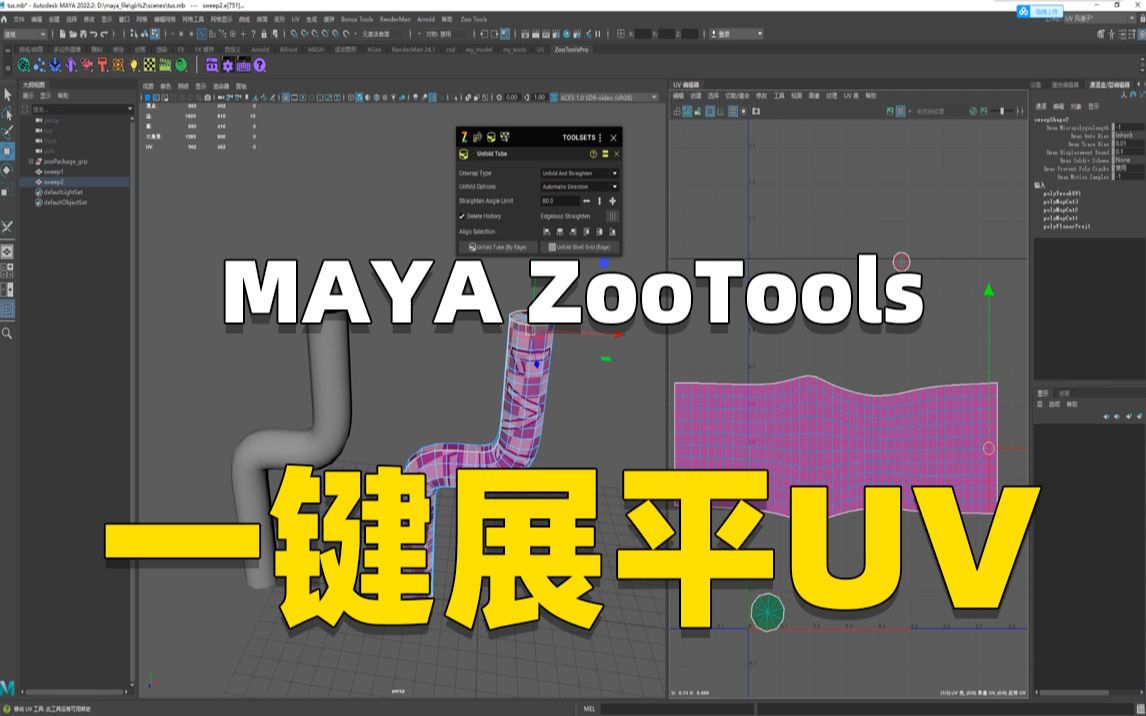The height and width of the screenshot is (716, 1146).
Task: Click the Unfold Tube (By Edge) button
Action: [x=499, y=245]
